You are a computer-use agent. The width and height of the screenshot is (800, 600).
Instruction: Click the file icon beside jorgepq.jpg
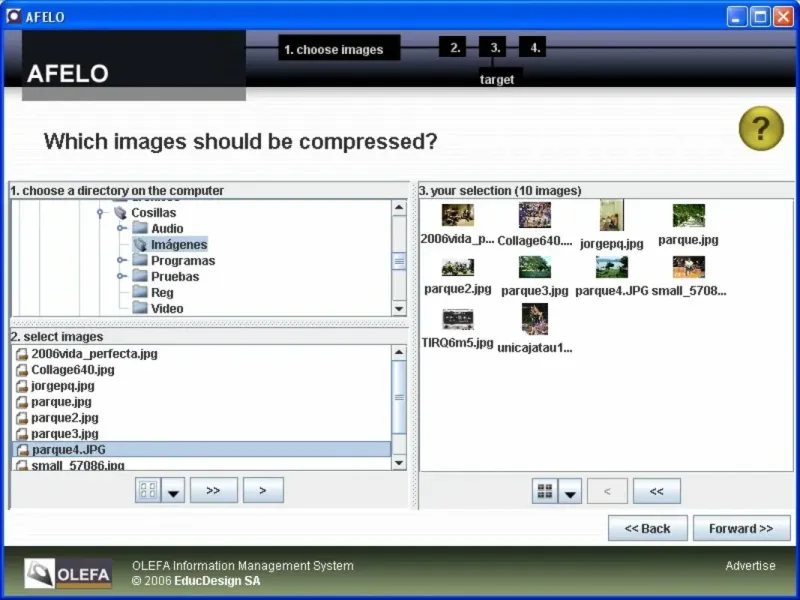point(21,386)
